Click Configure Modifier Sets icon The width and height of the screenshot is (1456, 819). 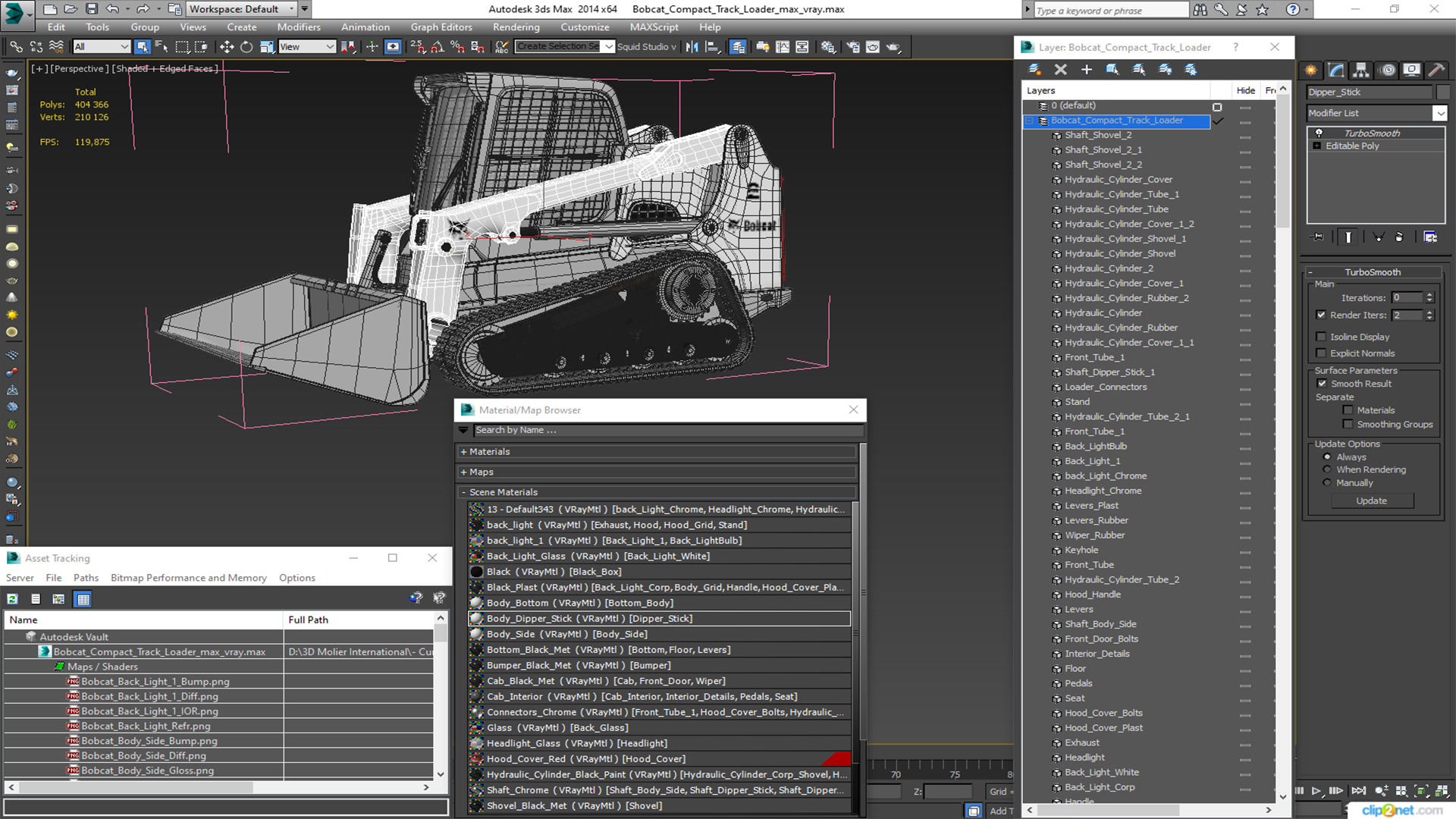coord(1430,237)
